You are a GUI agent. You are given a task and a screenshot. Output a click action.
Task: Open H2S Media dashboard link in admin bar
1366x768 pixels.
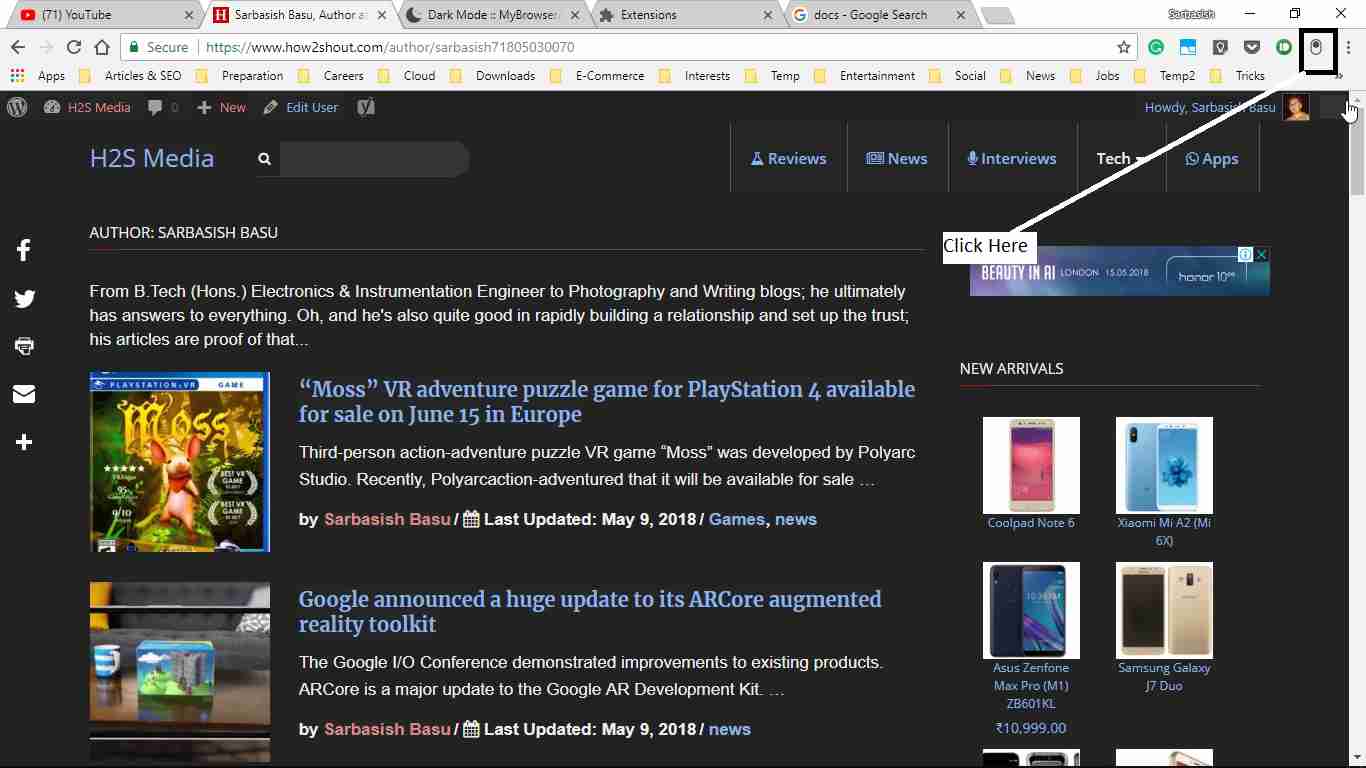click(x=88, y=107)
